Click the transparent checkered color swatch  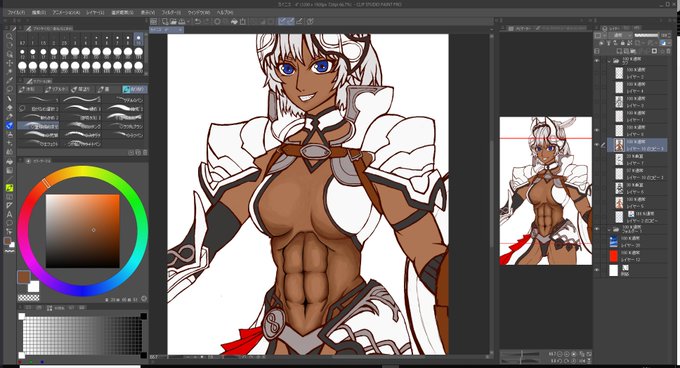click(x=28, y=298)
